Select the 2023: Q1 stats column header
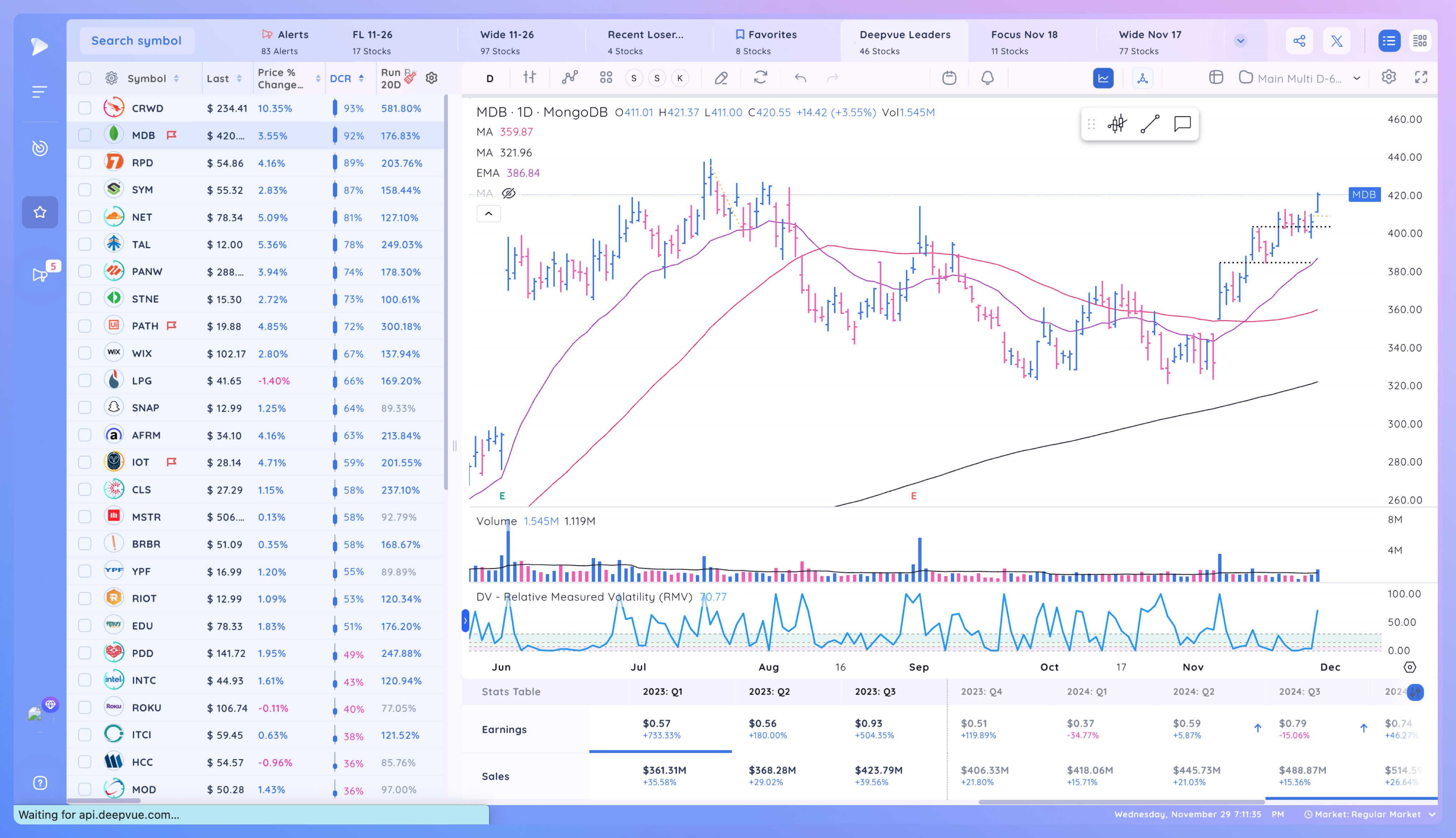The image size is (1456, 838). pyautogui.click(x=662, y=691)
